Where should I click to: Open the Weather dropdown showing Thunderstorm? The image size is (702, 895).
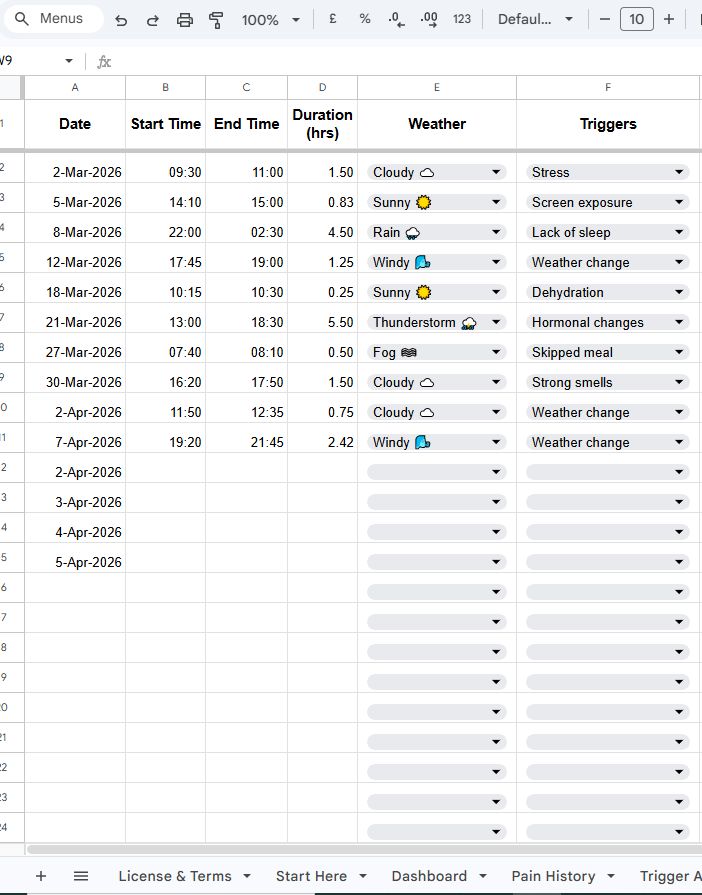tap(495, 322)
